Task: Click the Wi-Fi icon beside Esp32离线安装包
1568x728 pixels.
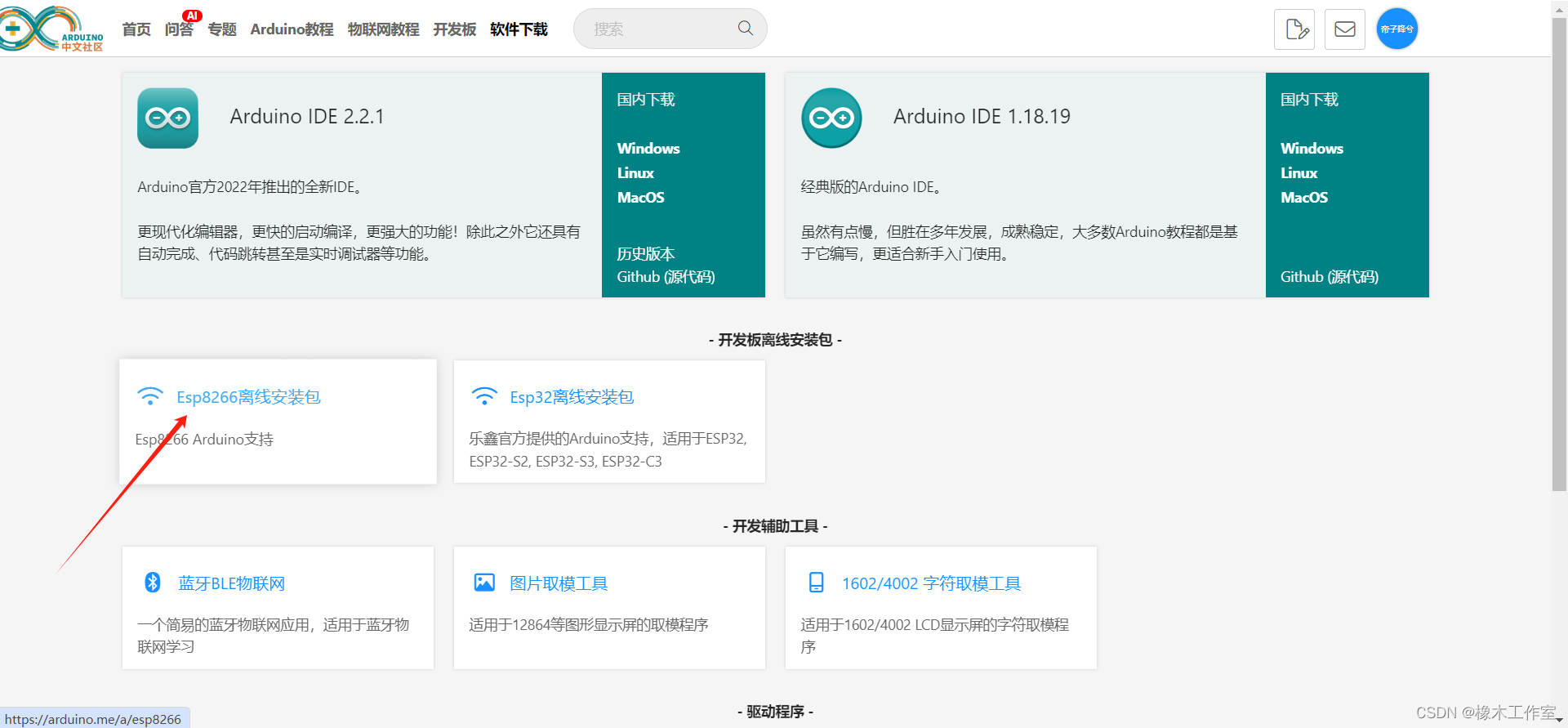Action: 484,396
